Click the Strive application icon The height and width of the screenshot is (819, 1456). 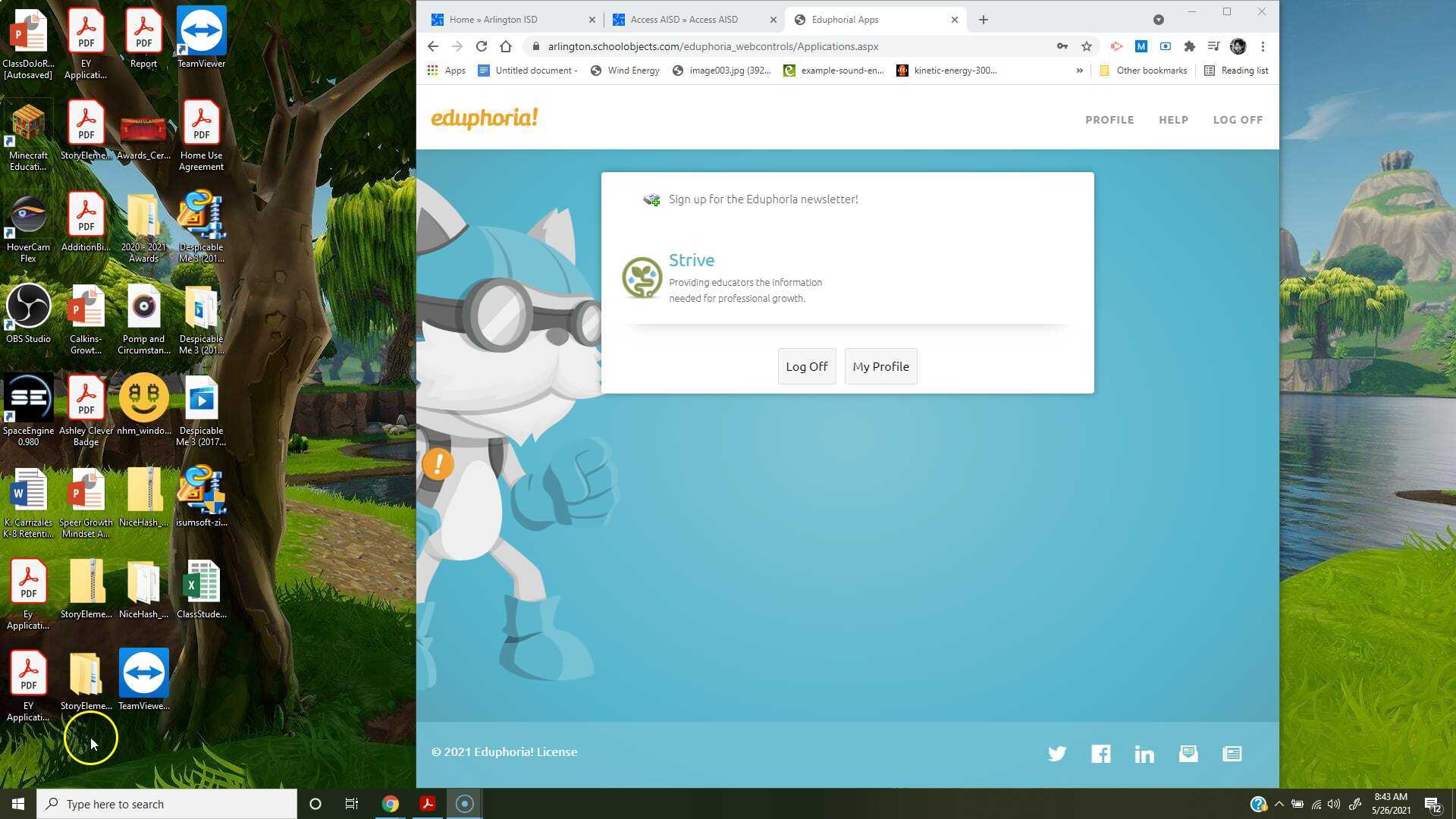click(x=642, y=278)
